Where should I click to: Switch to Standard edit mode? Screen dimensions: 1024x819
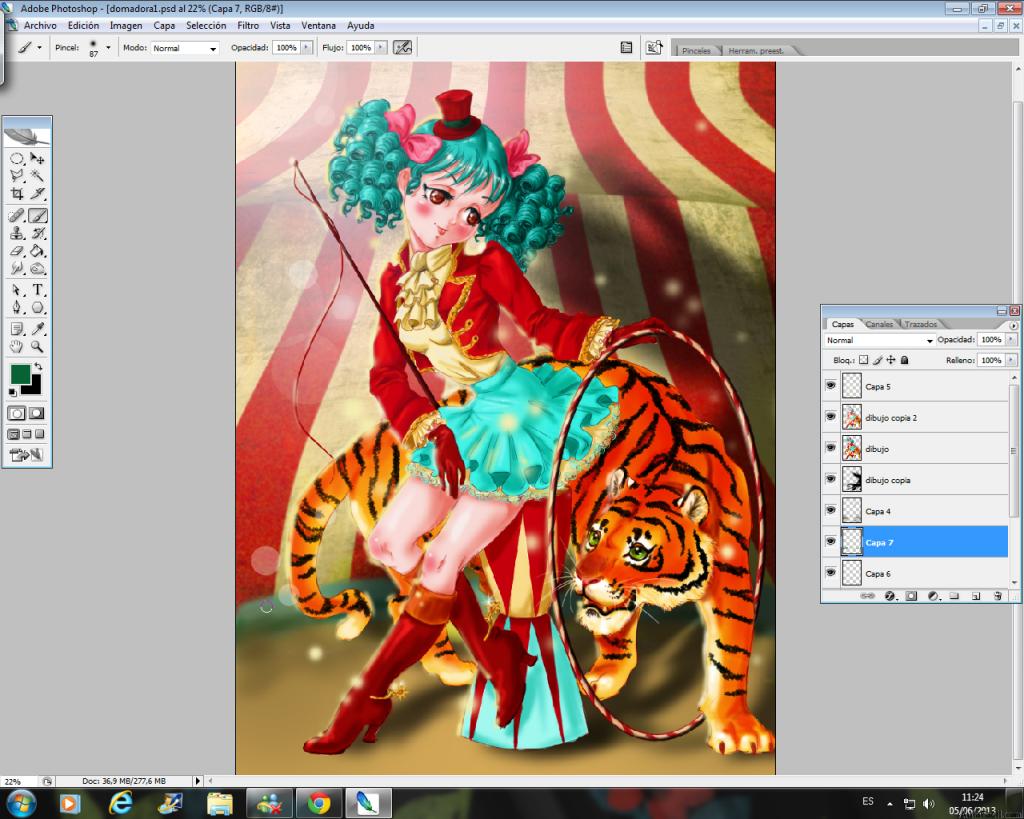[17, 413]
